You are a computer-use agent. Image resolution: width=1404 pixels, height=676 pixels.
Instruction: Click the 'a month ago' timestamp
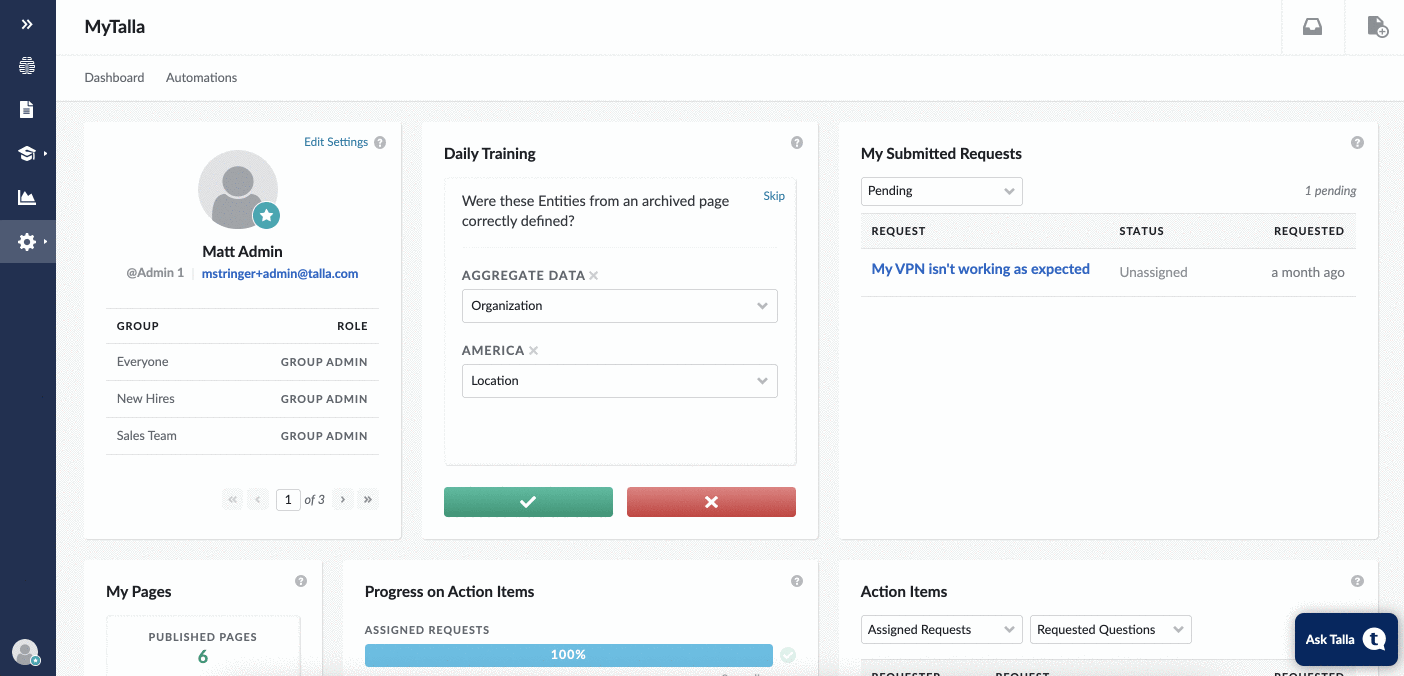click(x=1308, y=272)
